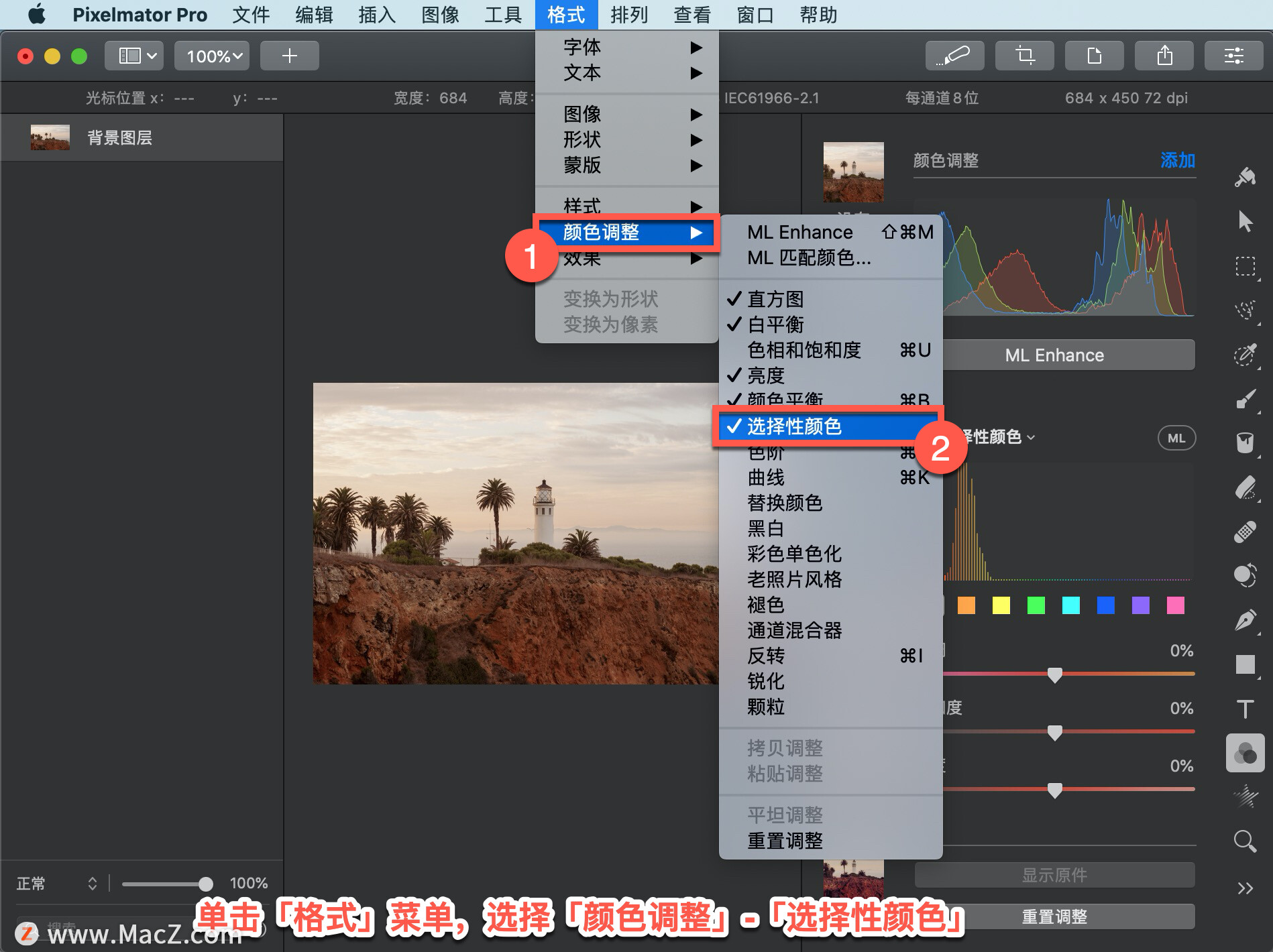This screenshot has width=1273, height=952.
Task: Click the Crop toolbar button
Action: [x=1024, y=56]
